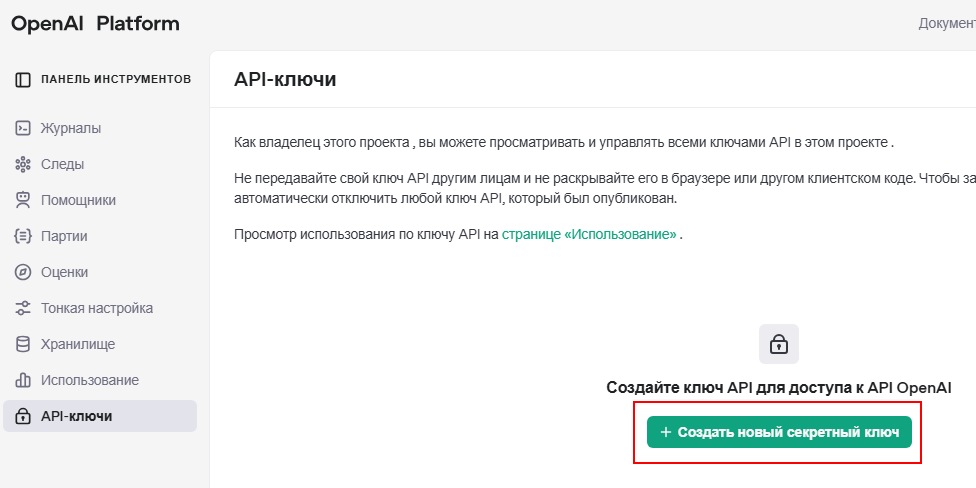Click the Журналы terminal icon

(x=22, y=128)
